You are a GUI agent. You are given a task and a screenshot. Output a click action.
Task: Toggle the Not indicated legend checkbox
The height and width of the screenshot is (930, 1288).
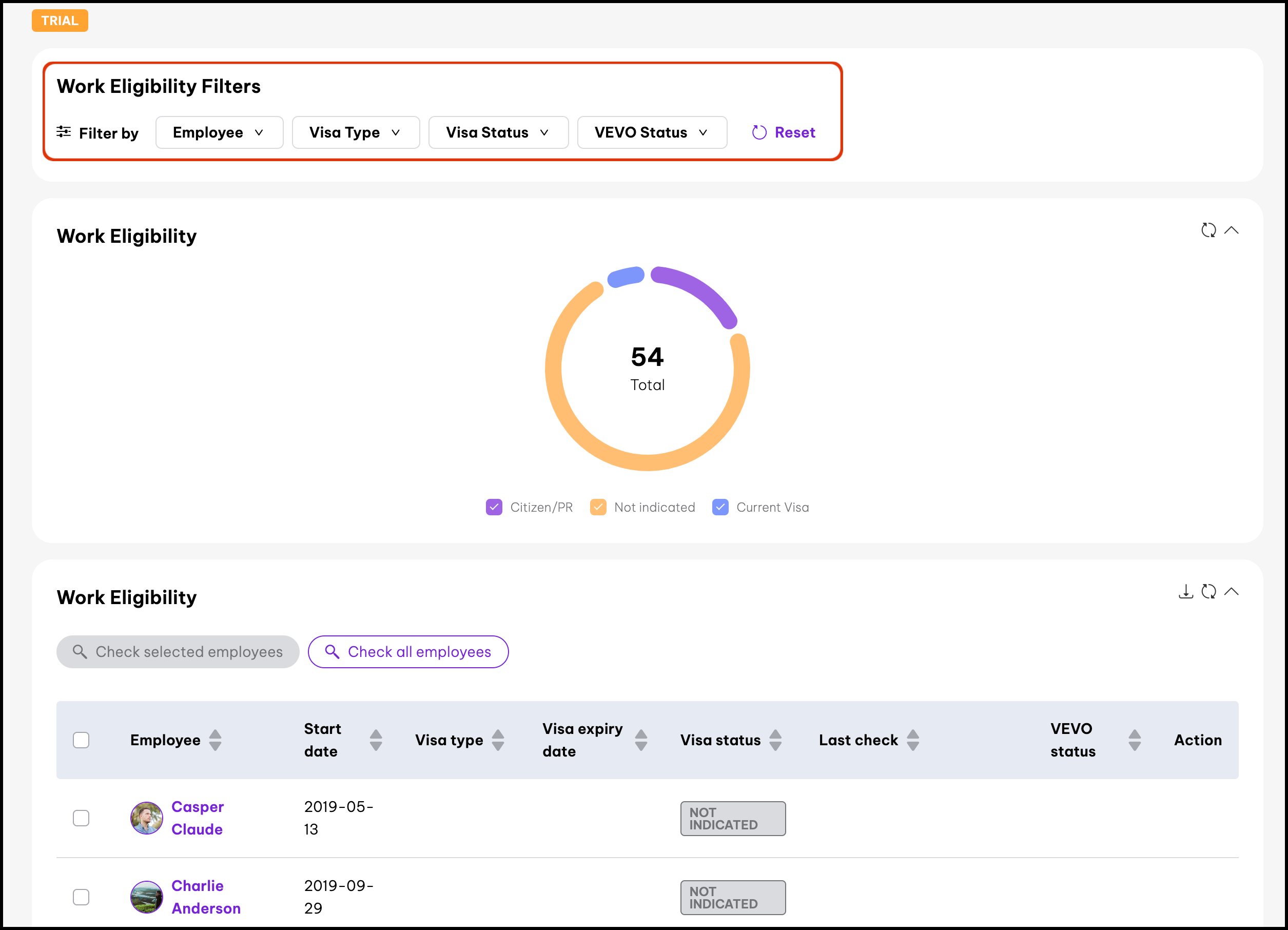[598, 507]
